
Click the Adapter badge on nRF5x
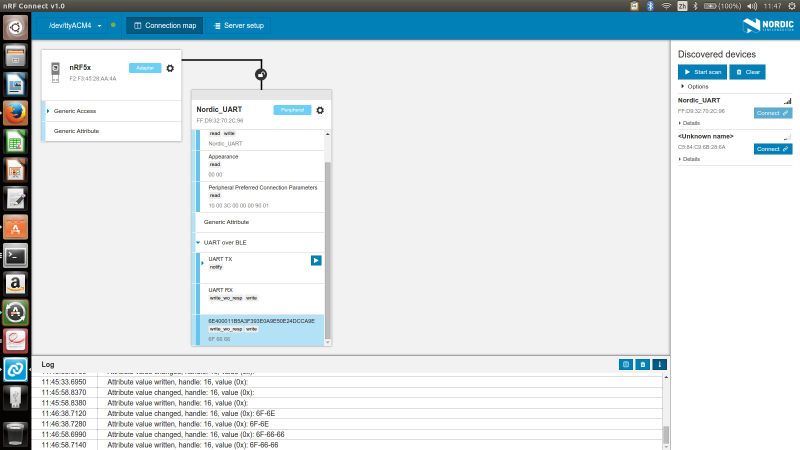click(x=145, y=68)
